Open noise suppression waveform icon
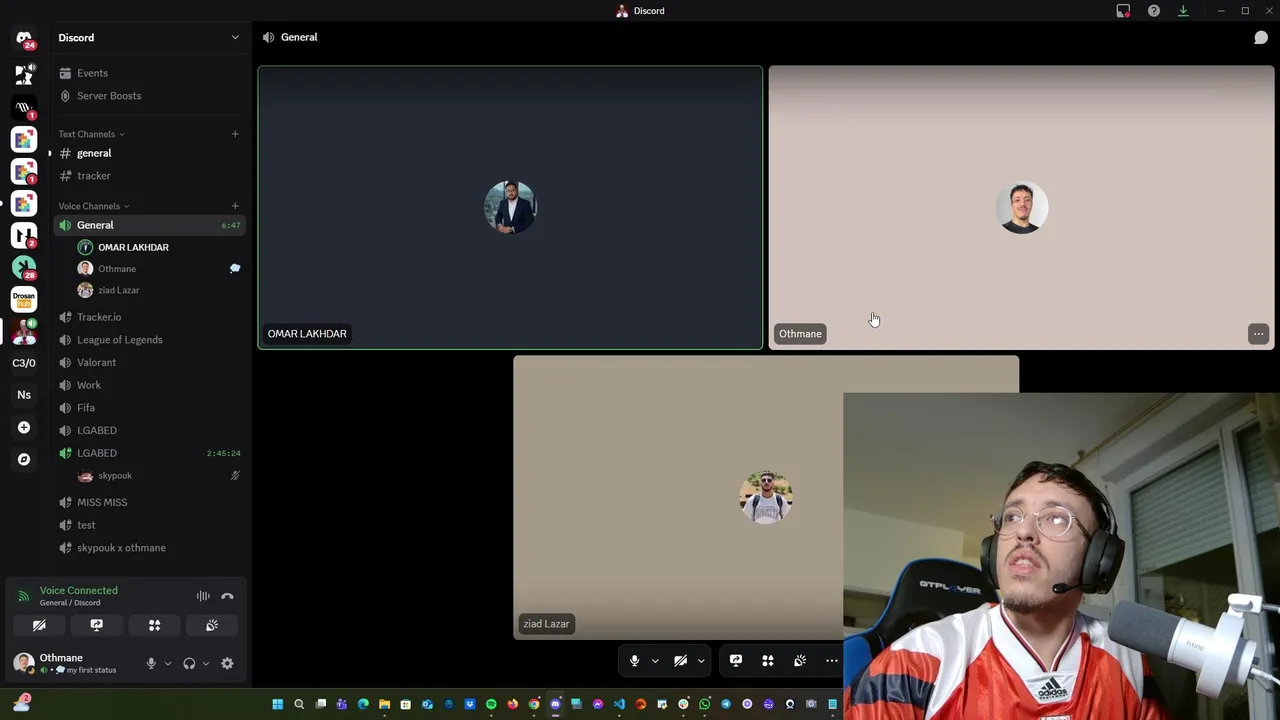 pyautogui.click(x=203, y=596)
